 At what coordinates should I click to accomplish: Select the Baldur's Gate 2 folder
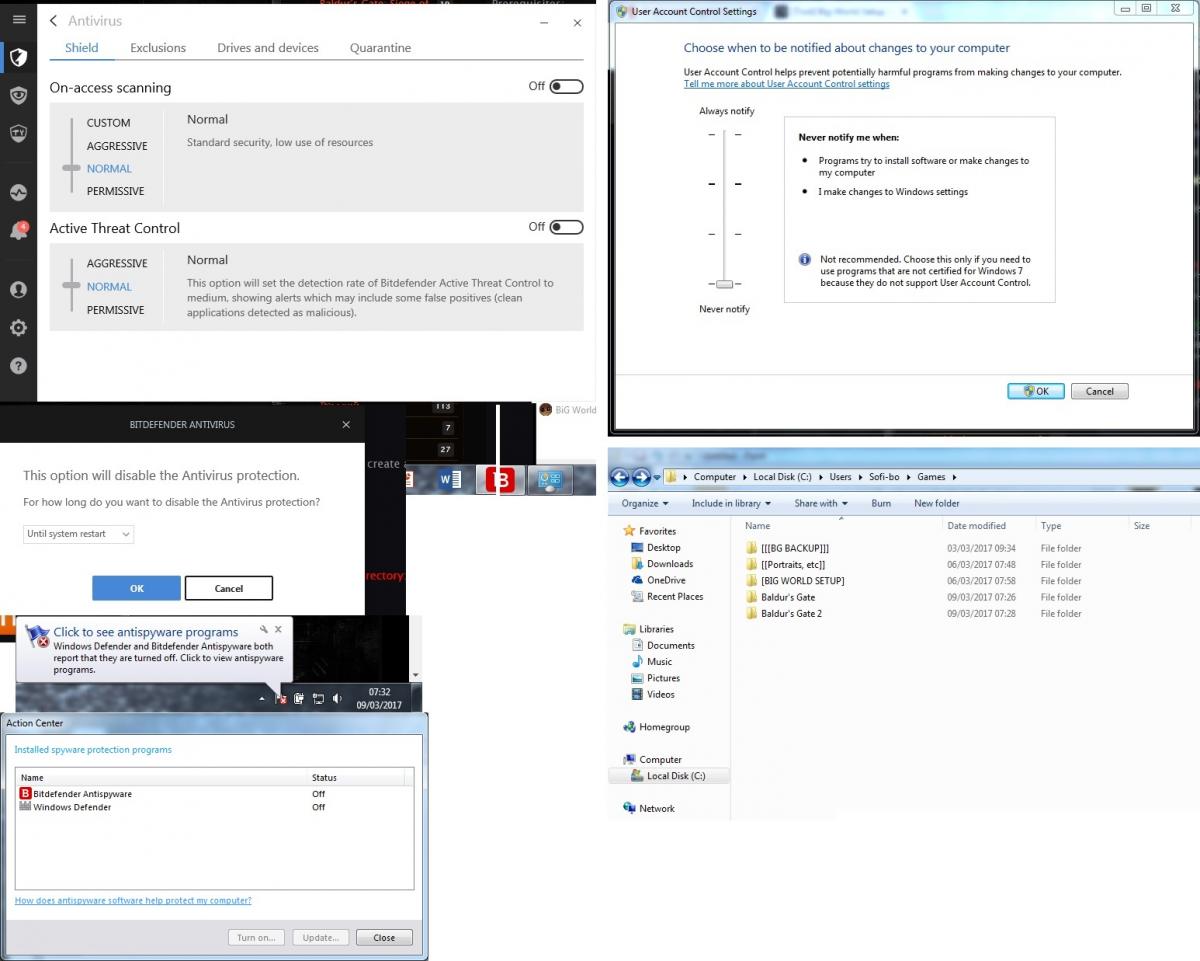783,613
